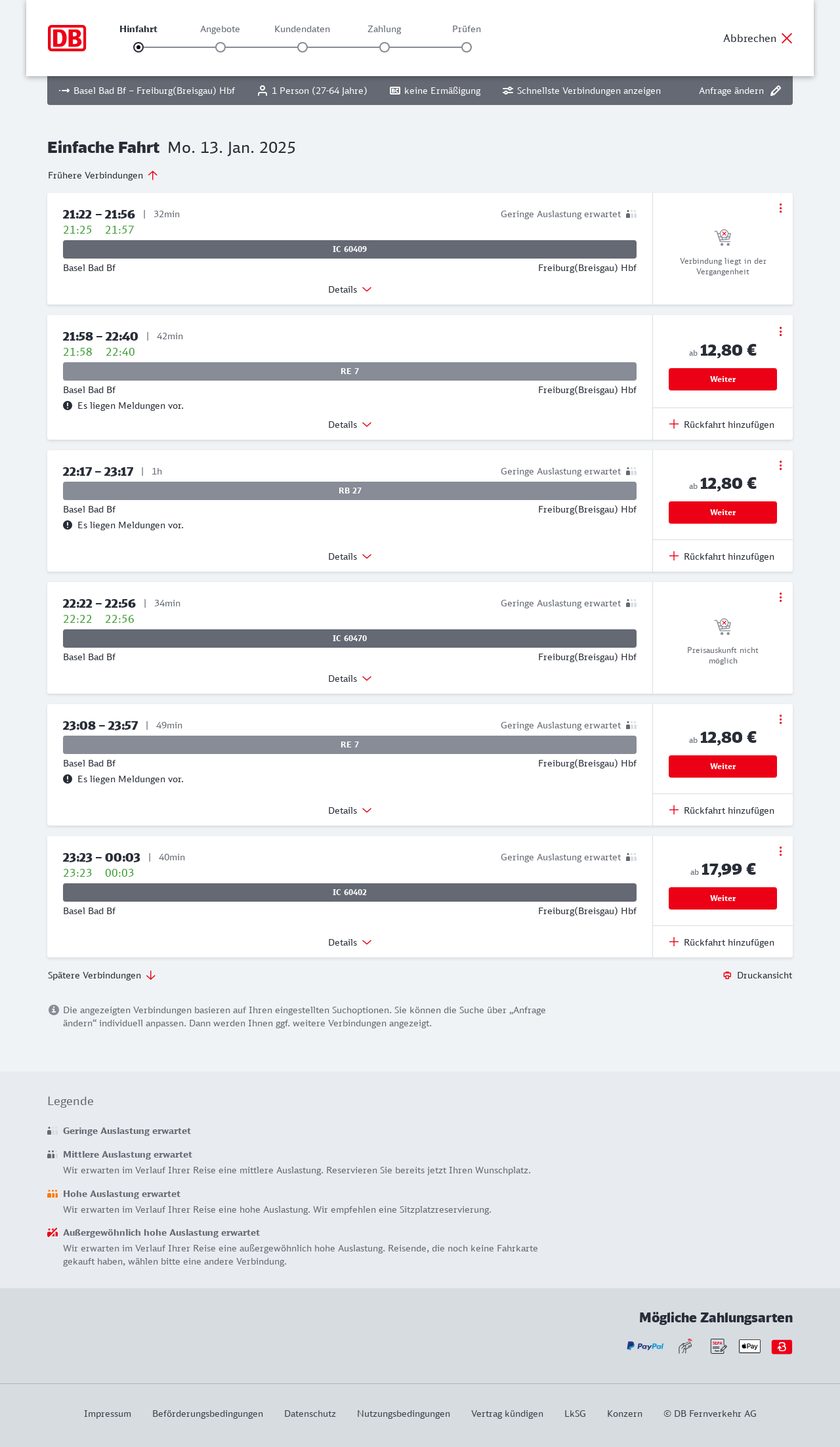Click the X icon next to Abbrechen
Viewport: 840px width, 1447px height.
click(x=787, y=38)
